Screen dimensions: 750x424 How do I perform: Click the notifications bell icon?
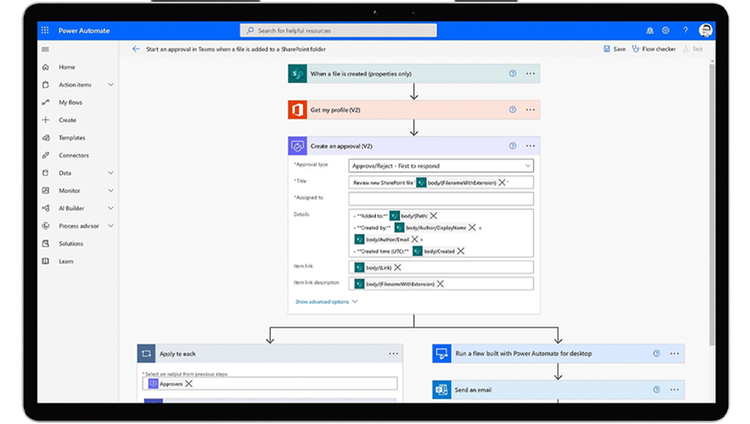pyautogui.click(x=650, y=30)
